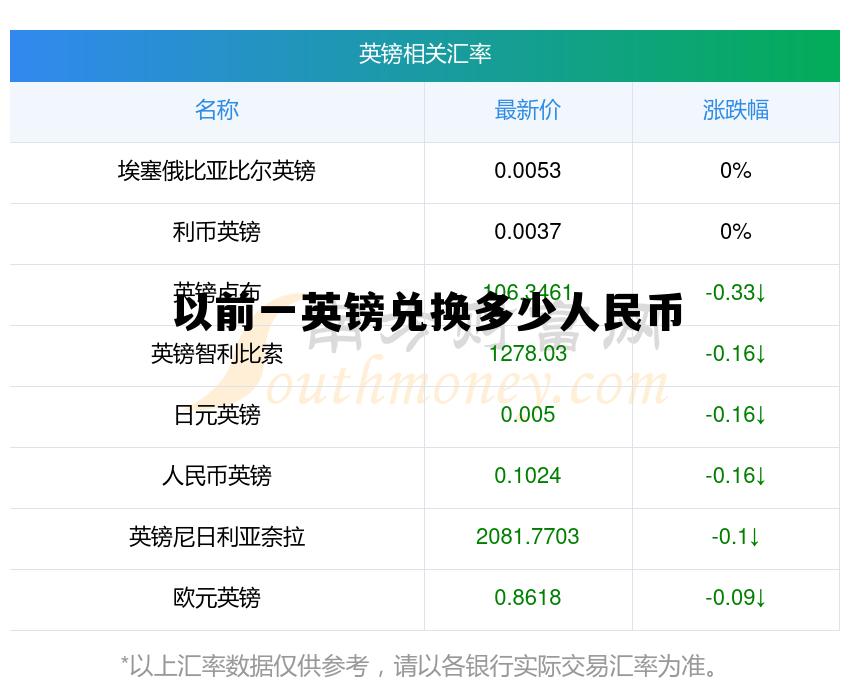Select the value 2081.7703
The width and height of the screenshot is (850, 698).
(x=528, y=538)
